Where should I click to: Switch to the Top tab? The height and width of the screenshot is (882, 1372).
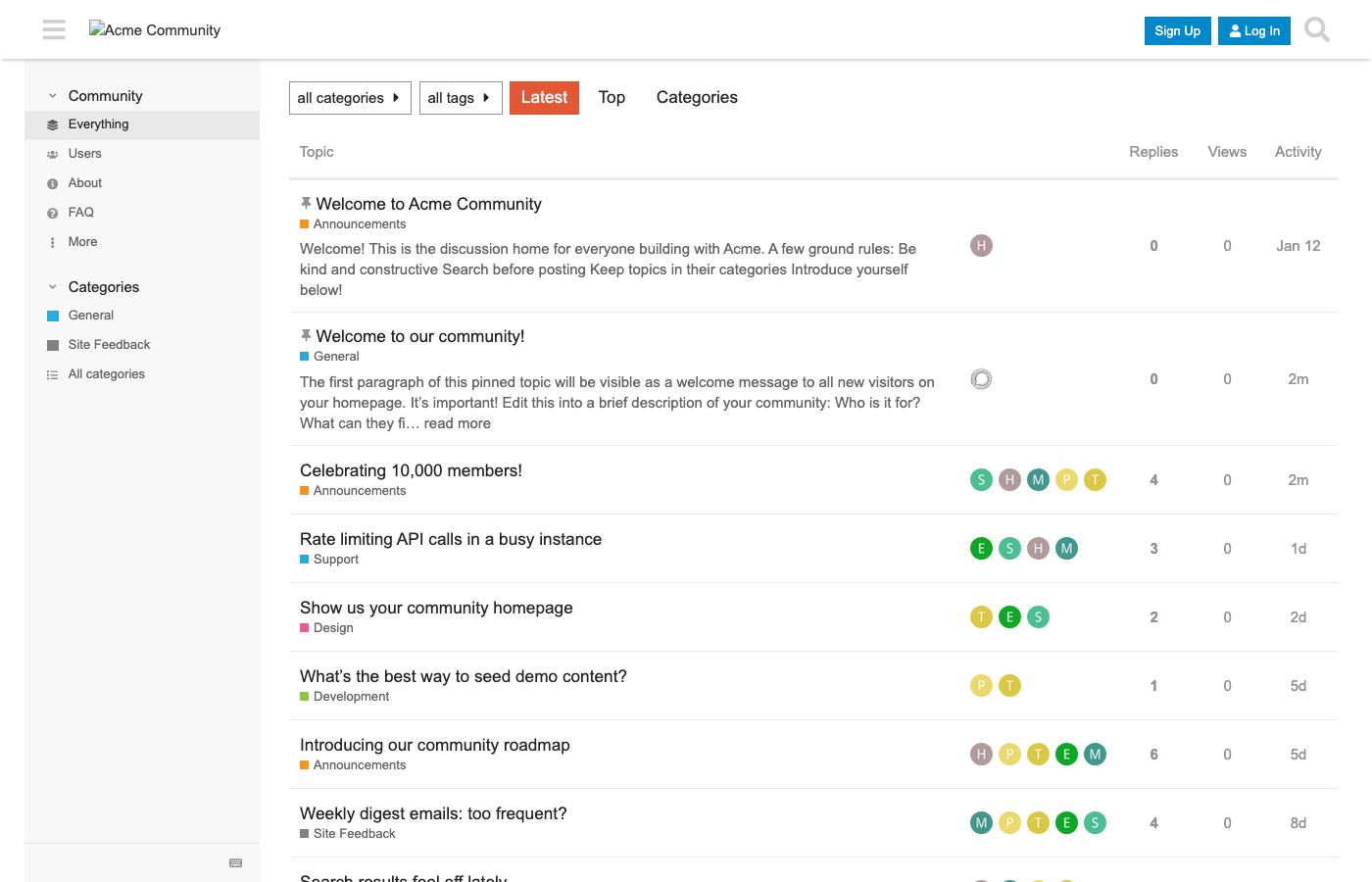[x=612, y=97]
